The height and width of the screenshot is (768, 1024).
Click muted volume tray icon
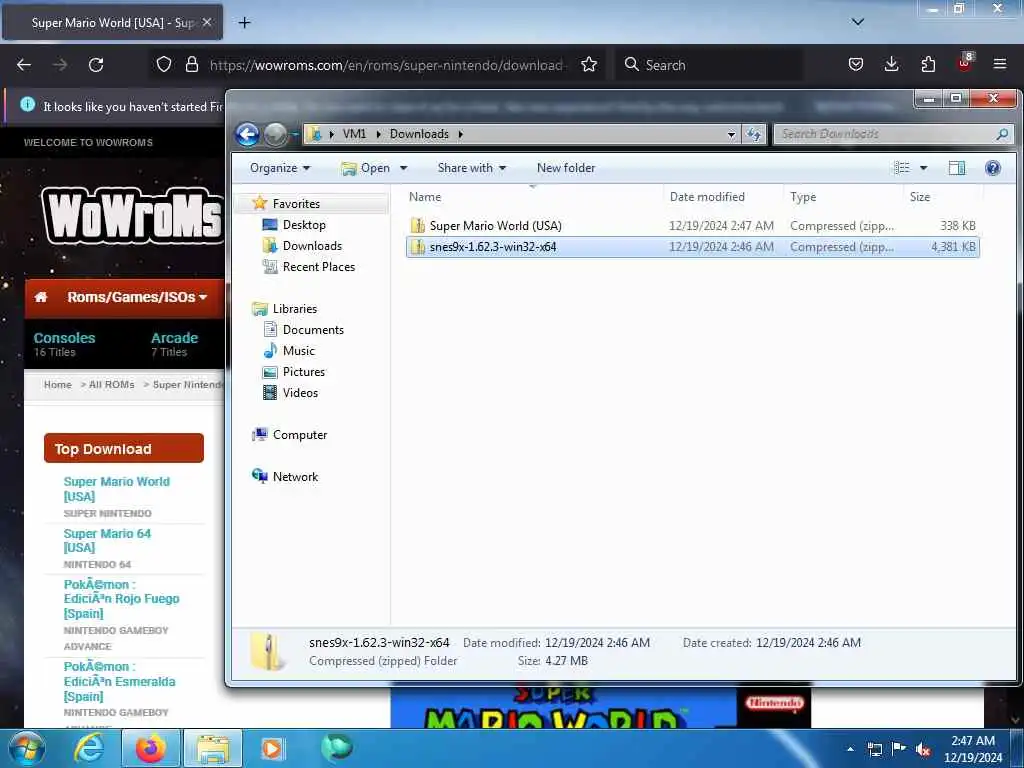tap(923, 750)
